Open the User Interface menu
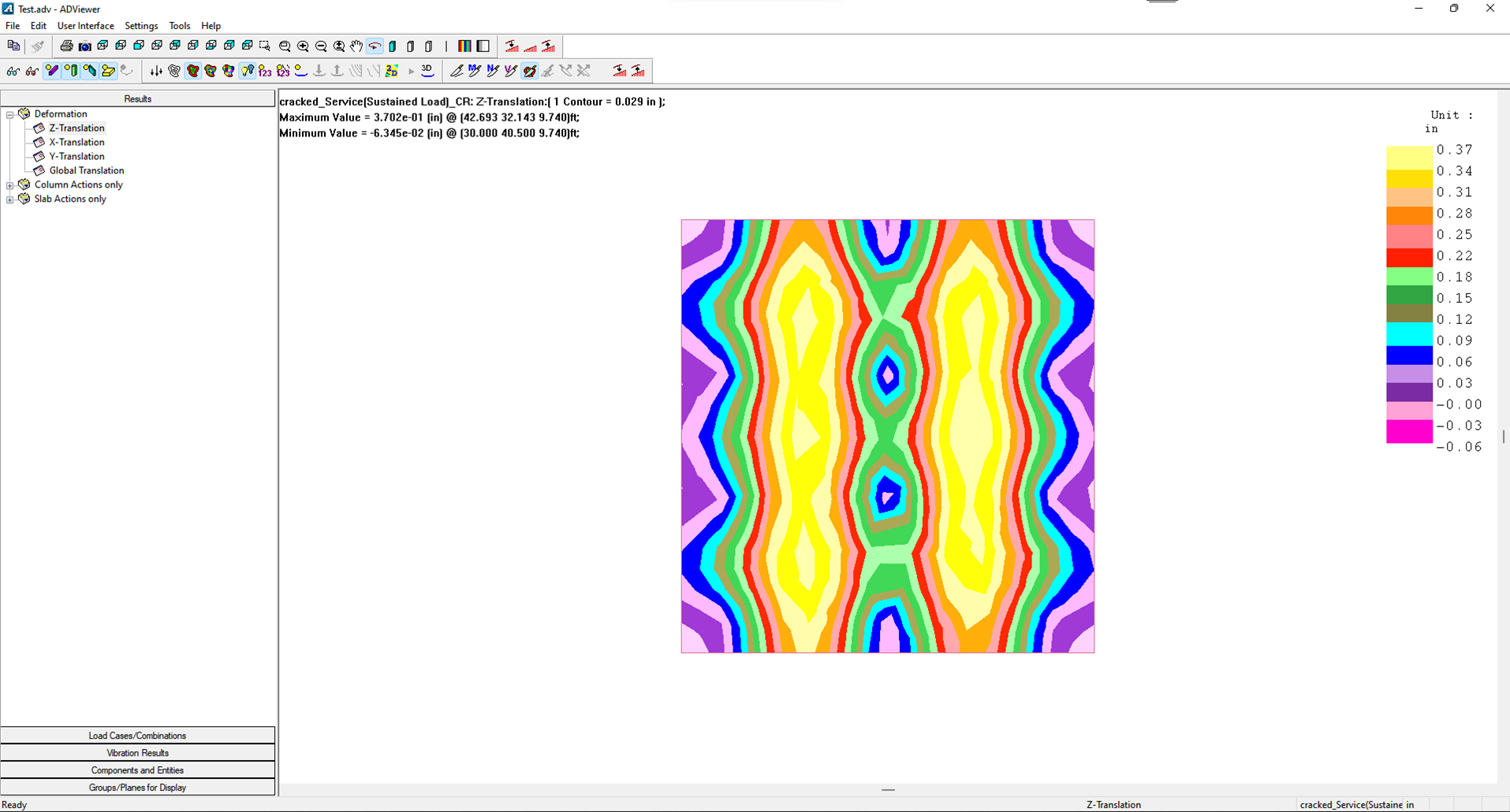Viewport: 1510px width, 812px height. coord(85,26)
